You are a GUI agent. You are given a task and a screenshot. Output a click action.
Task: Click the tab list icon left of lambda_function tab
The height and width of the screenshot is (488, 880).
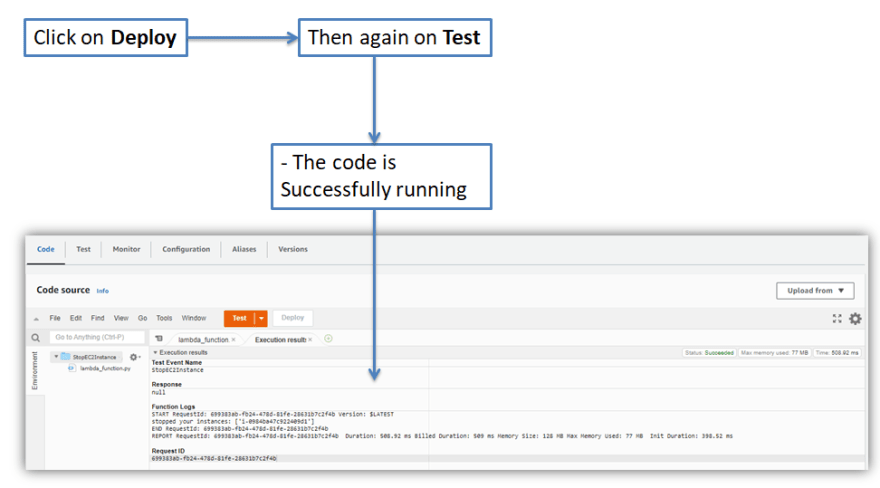click(x=159, y=339)
